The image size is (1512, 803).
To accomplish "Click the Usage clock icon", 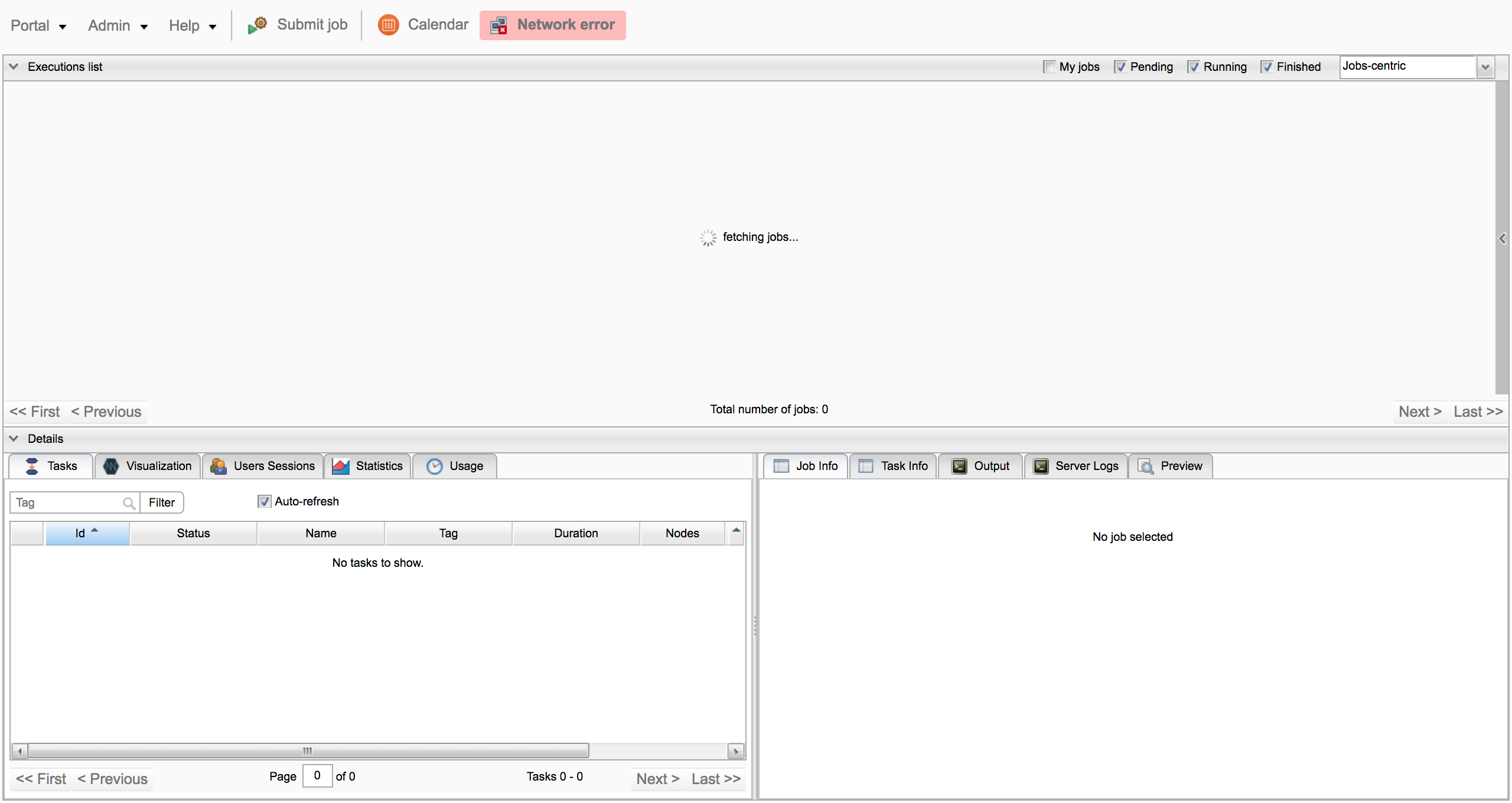I will (x=435, y=466).
